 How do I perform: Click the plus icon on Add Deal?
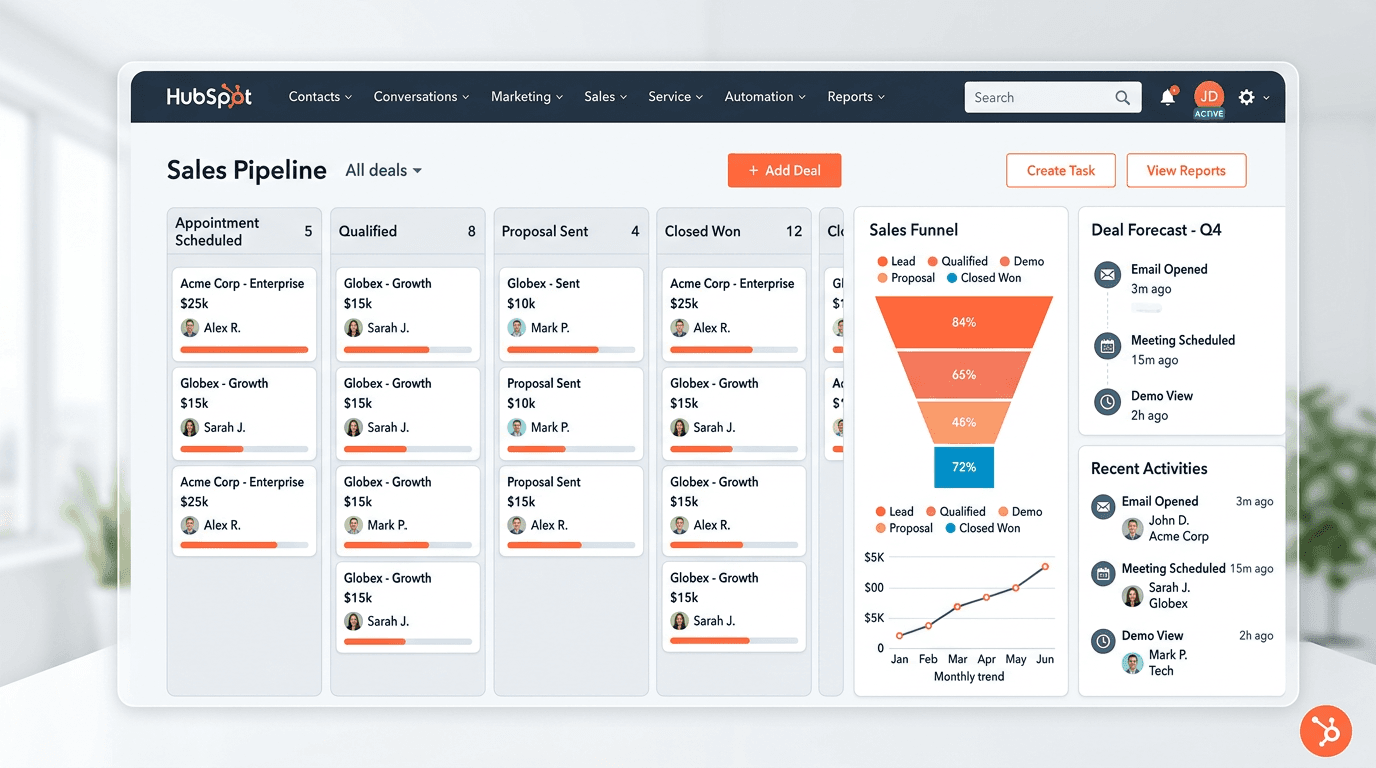coord(754,170)
